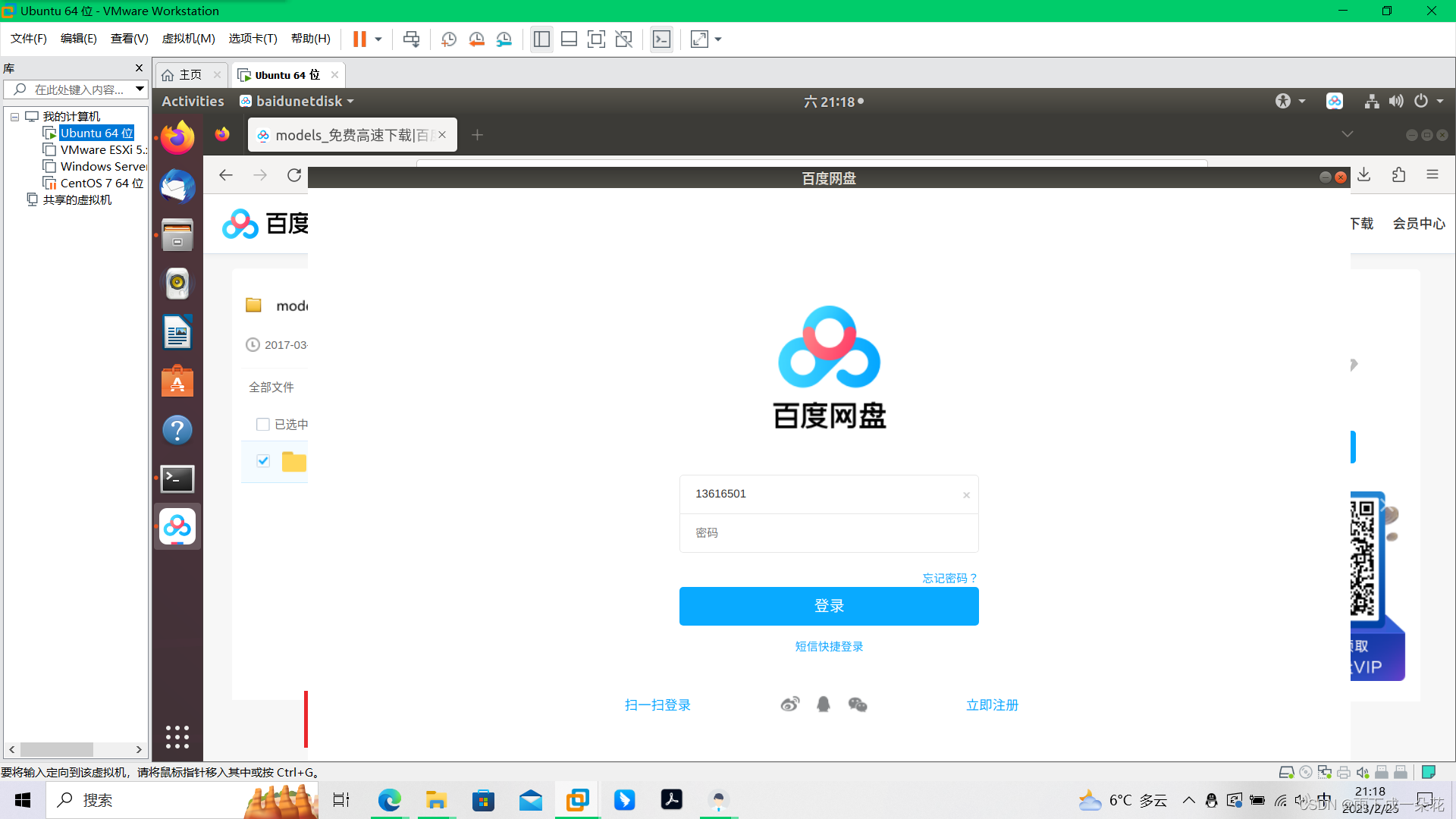The image size is (1456, 819).
Task: Take a snapshot of this virtual machine
Action: pyautogui.click(x=449, y=39)
